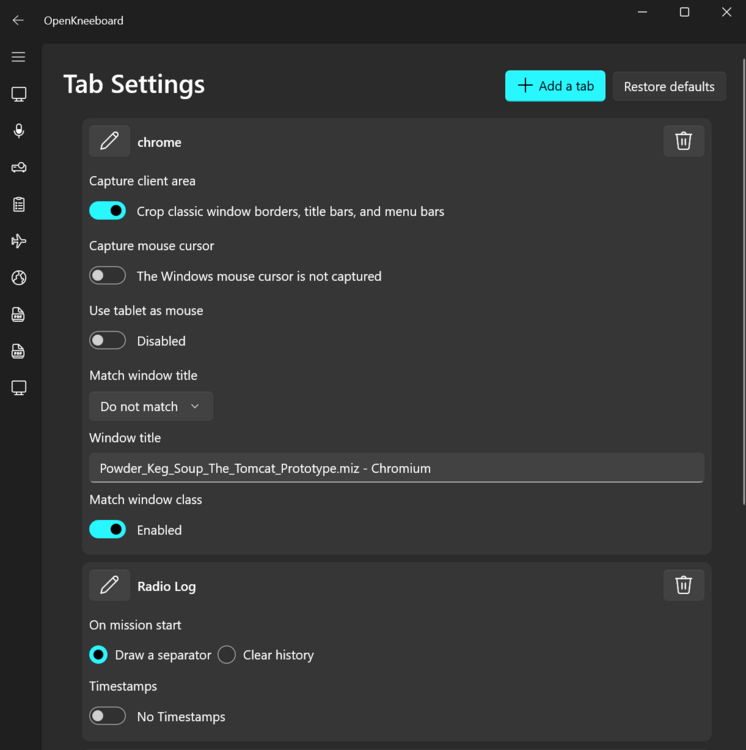The height and width of the screenshot is (750, 746).
Task: Rename the Radio Log tab with pencil icon
Action: [109, 585]
